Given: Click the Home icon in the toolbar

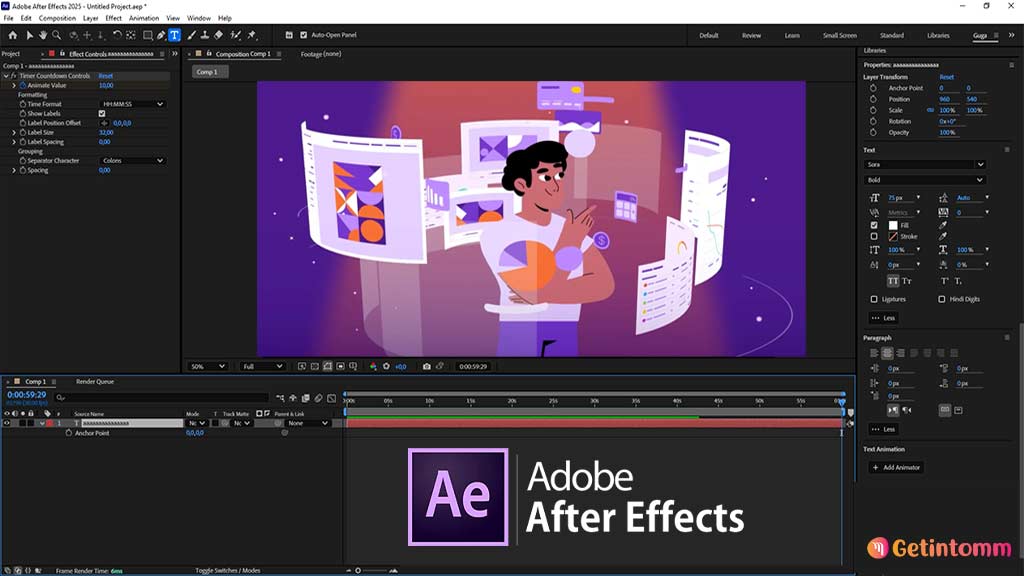Looking at the screenshot, I should point(12,35).
